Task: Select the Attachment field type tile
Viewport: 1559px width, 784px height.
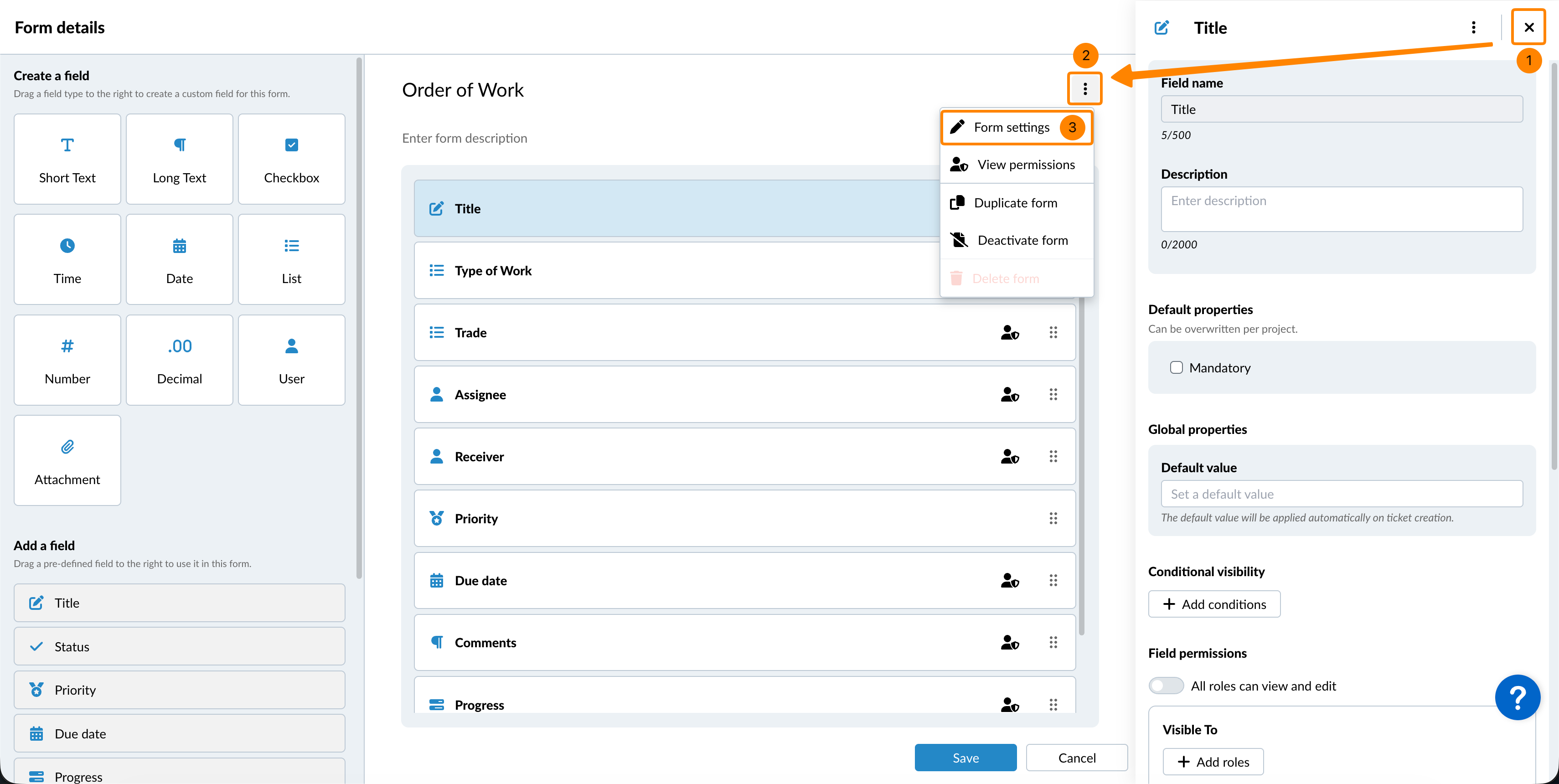Action: [67, 460]
